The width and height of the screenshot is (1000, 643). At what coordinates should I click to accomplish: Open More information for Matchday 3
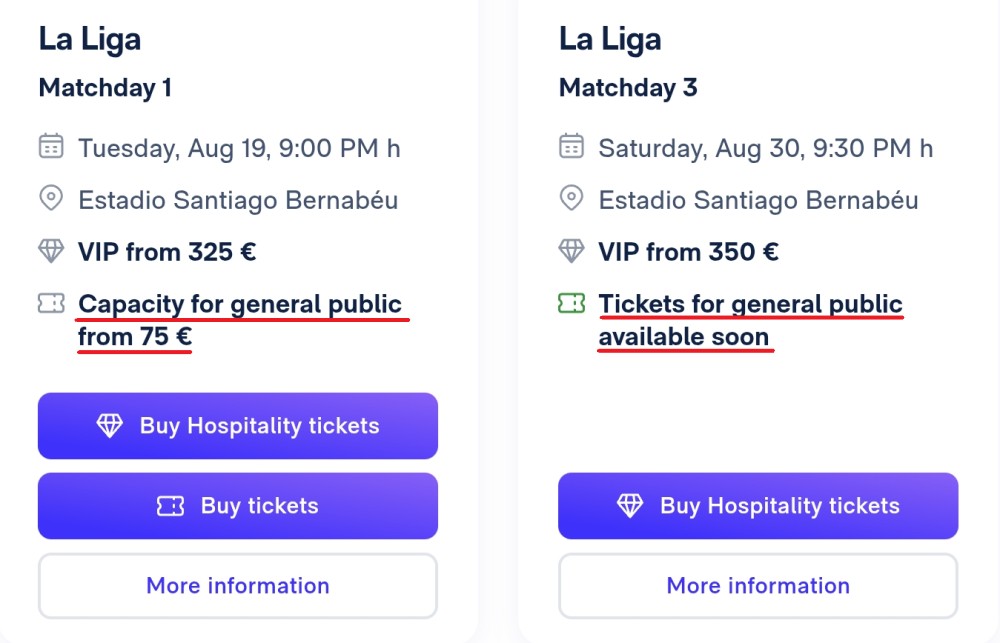758,586
